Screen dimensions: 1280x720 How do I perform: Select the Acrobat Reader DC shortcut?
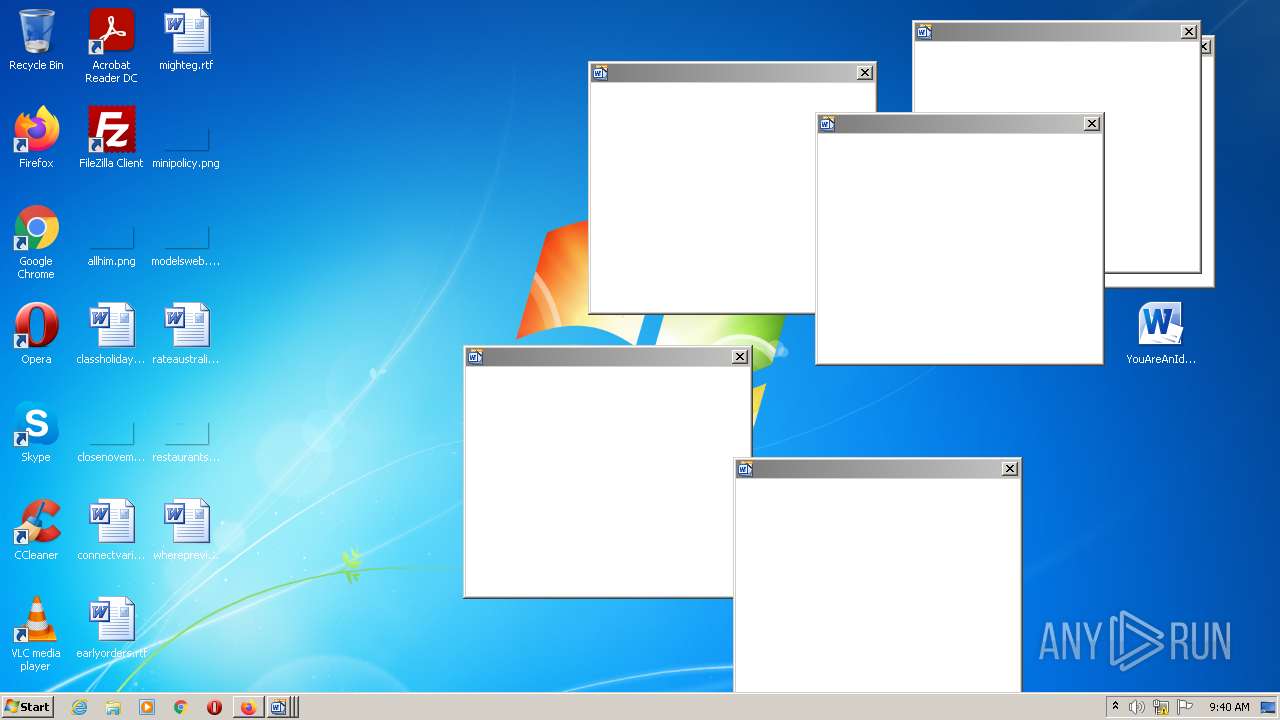click(111, 46)
